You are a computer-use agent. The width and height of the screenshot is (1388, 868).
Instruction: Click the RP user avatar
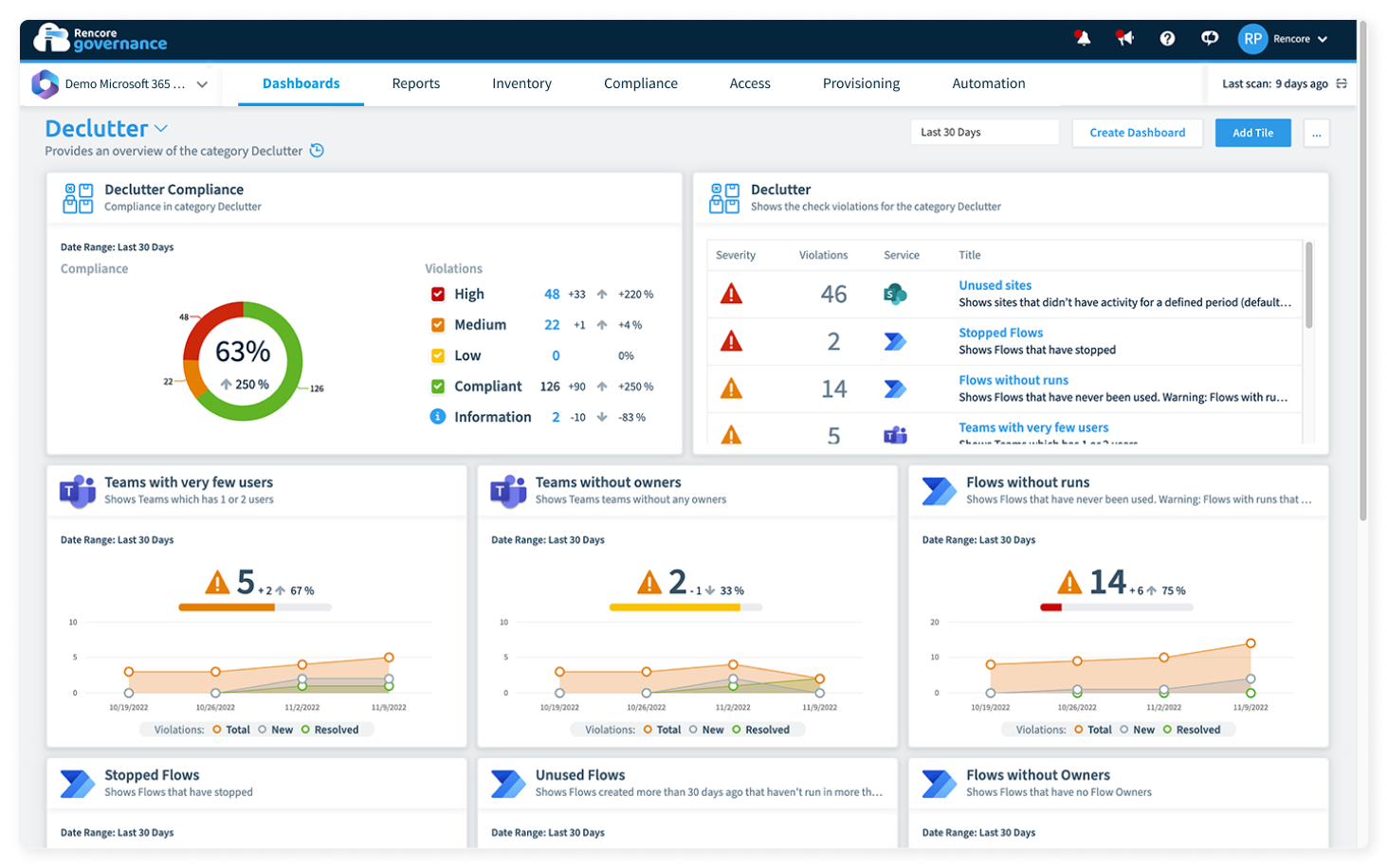1252,39
